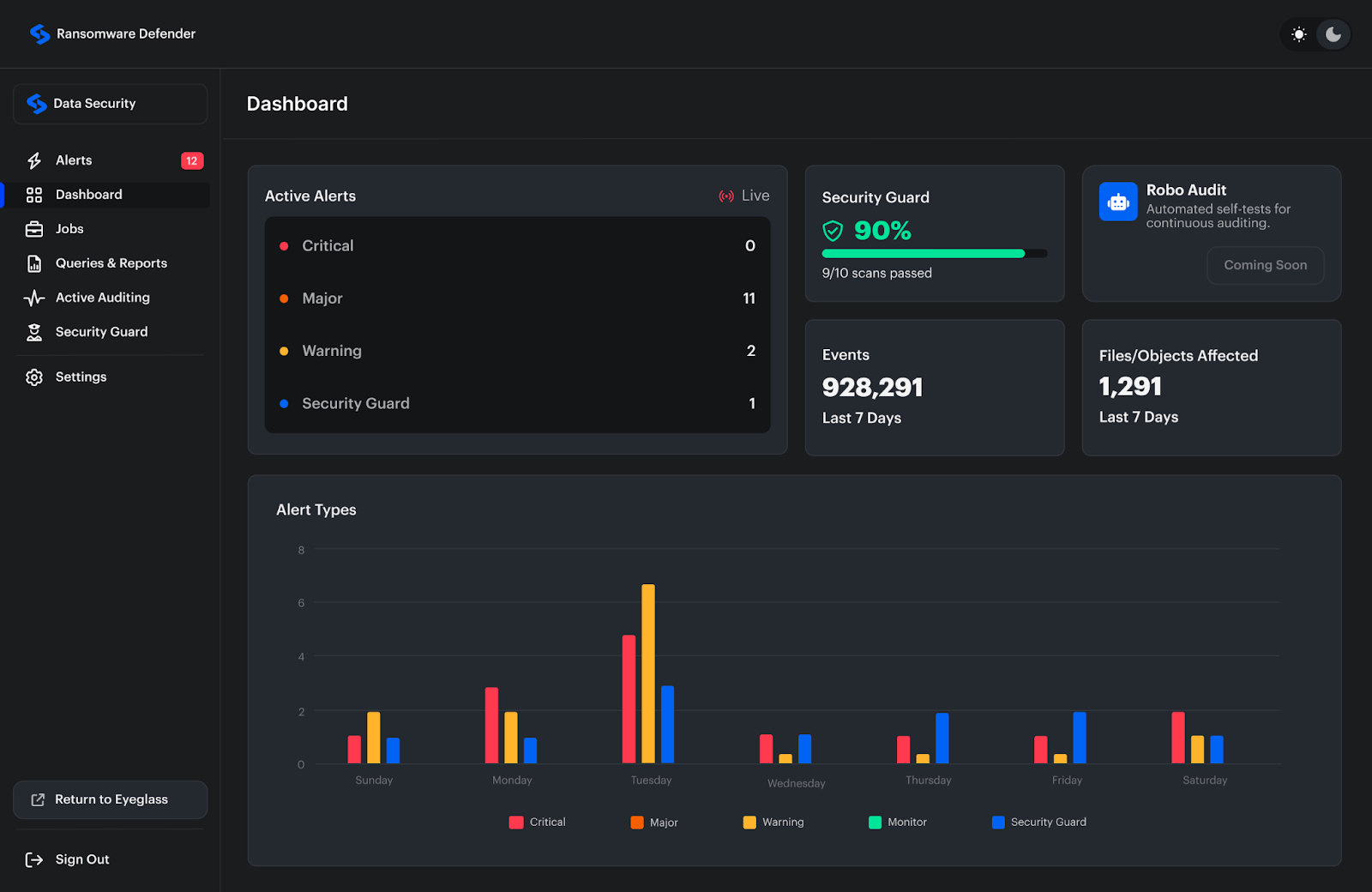Switch to dark mode moon icon
Screen dimensions: 1372x892
[1333, 34]
